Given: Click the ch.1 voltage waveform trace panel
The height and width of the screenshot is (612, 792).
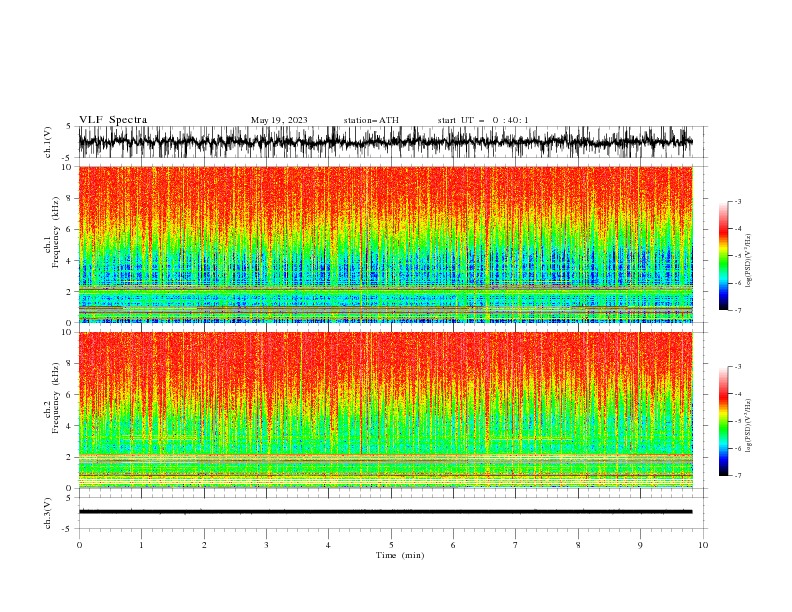Looking at the screenshot, I should [392, 142].
